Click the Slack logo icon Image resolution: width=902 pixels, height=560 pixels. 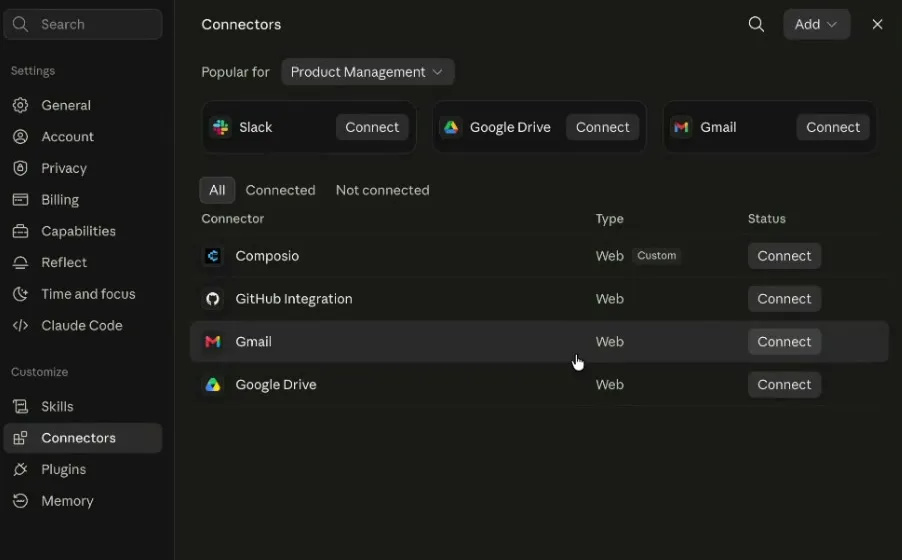tap(220, 127)
